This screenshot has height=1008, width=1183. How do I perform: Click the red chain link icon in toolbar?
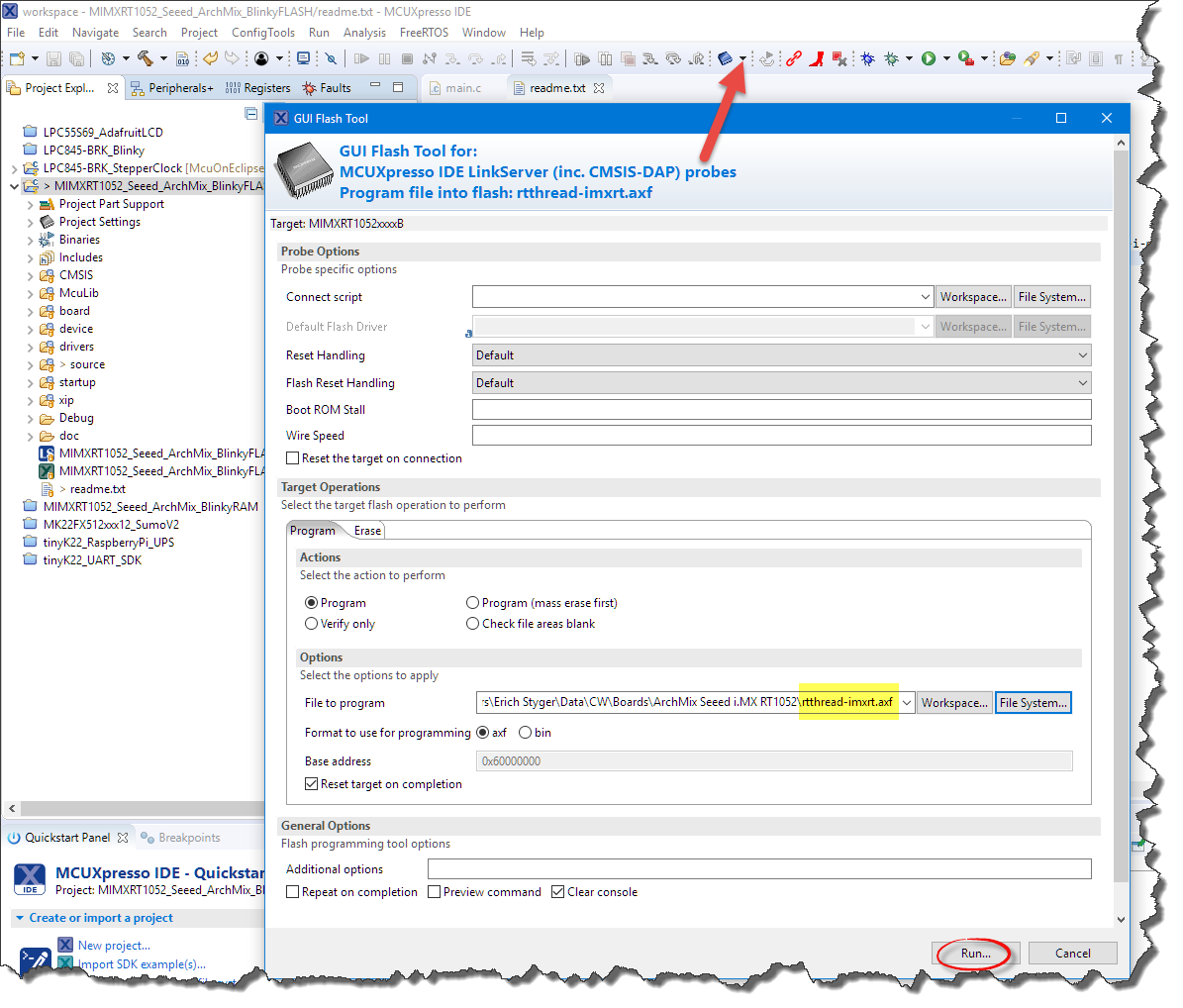[793, 59]
